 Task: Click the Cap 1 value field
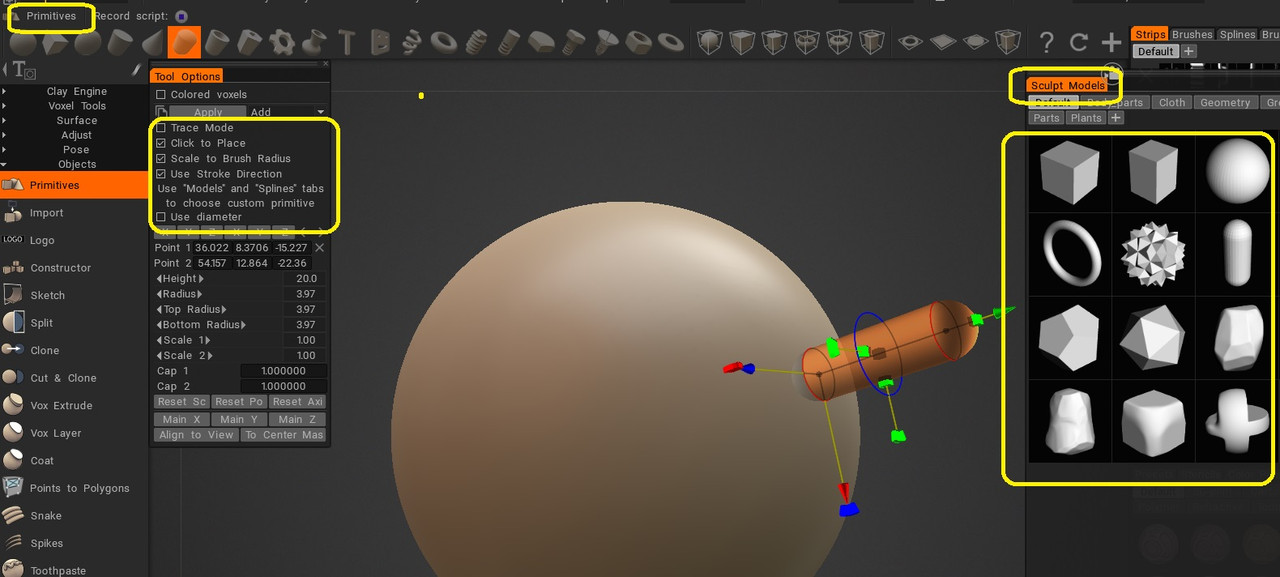(x=283, y=371)
